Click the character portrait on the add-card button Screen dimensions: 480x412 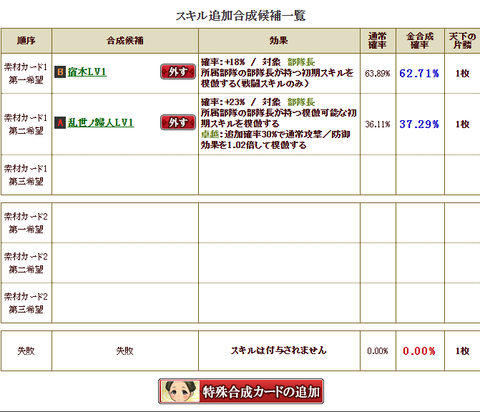coord(180,391)
